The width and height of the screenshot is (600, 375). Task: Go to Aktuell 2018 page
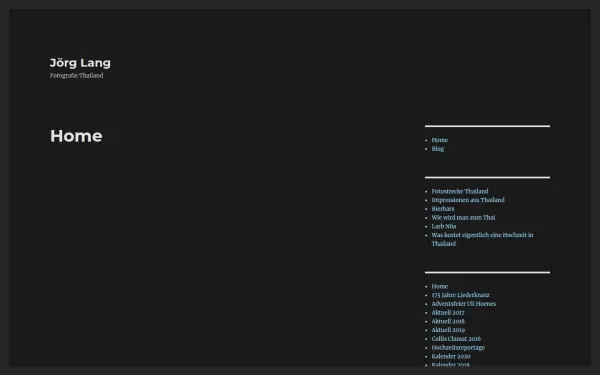[448, 321]
